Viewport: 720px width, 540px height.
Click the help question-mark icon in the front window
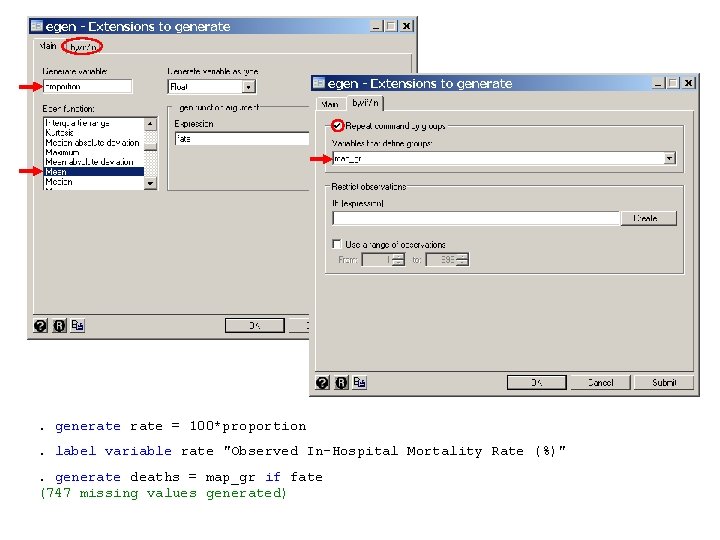(323, 382)
